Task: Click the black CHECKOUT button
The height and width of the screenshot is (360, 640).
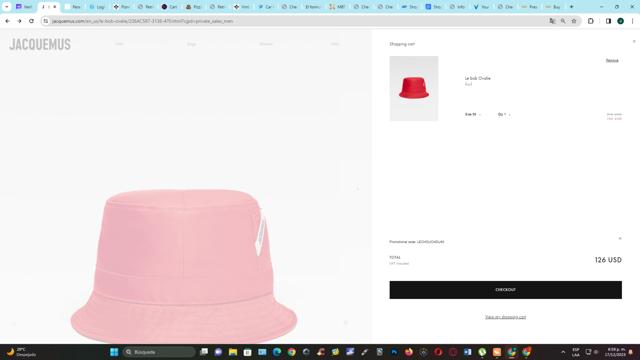Action: tap(505, 290)
